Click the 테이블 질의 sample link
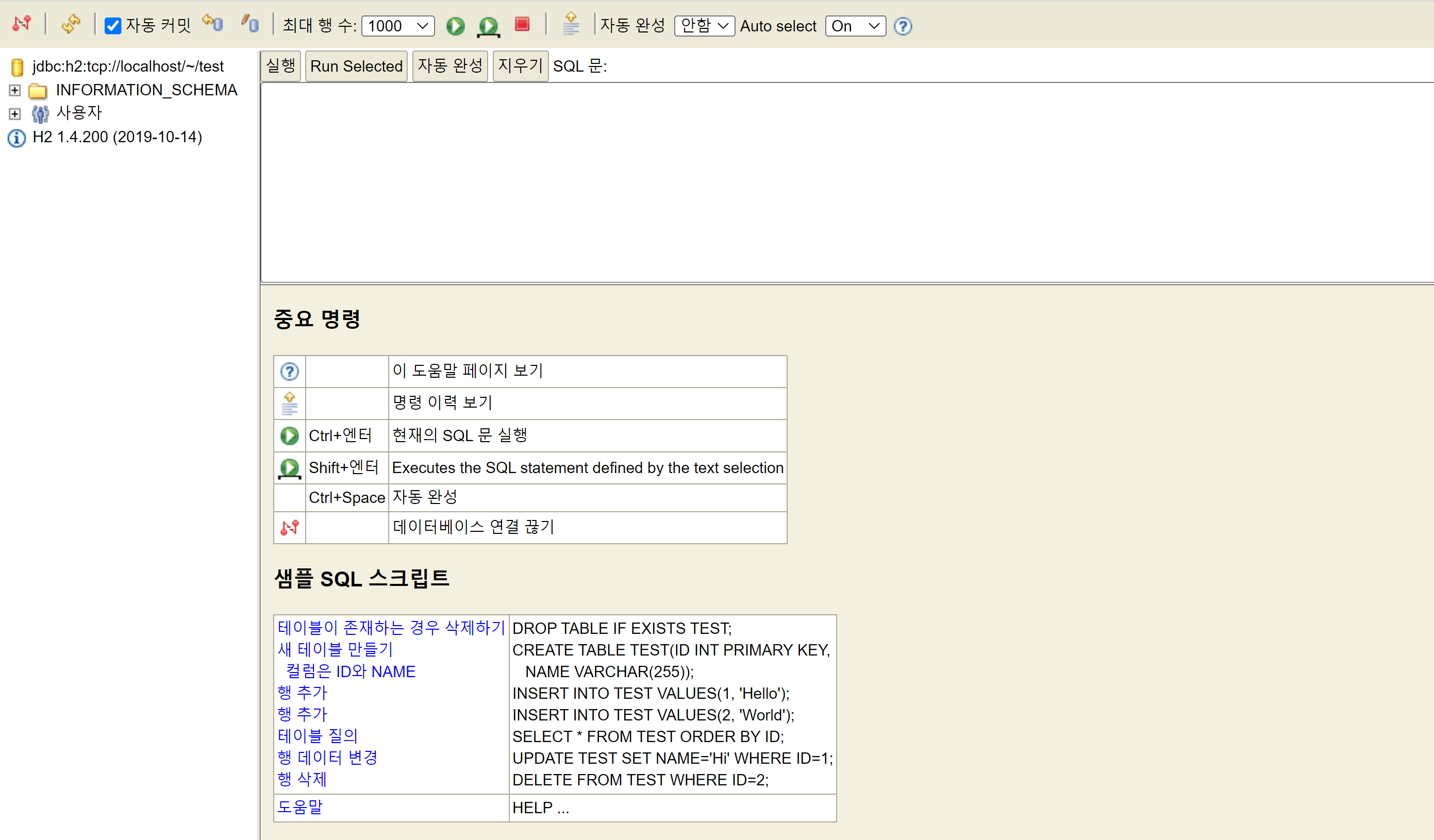 318,736
